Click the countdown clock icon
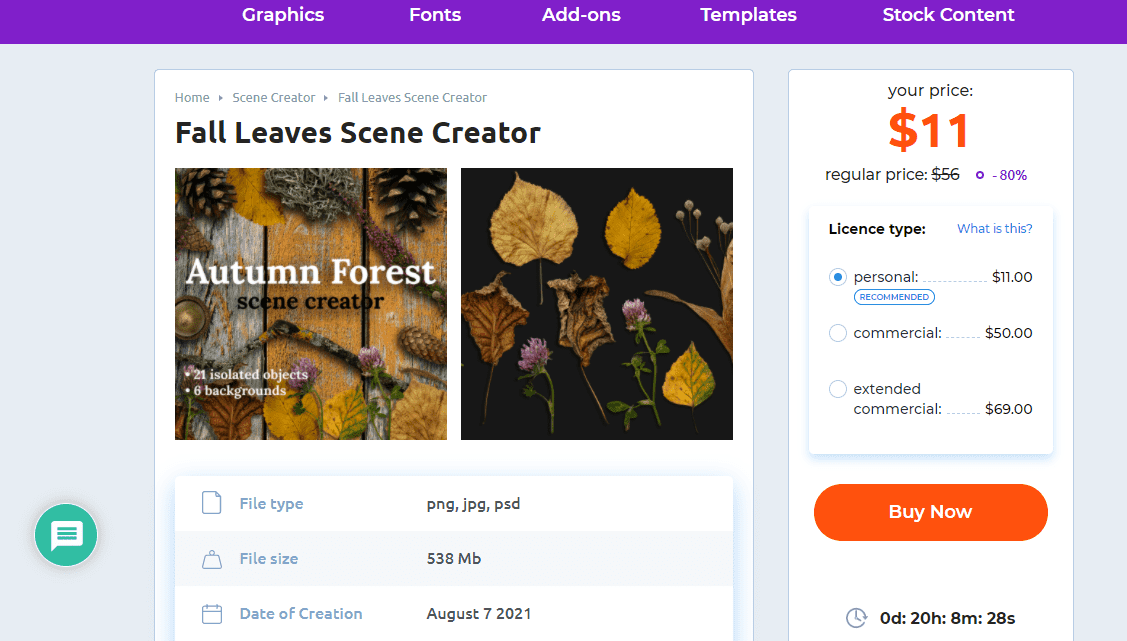 (857, 618)
